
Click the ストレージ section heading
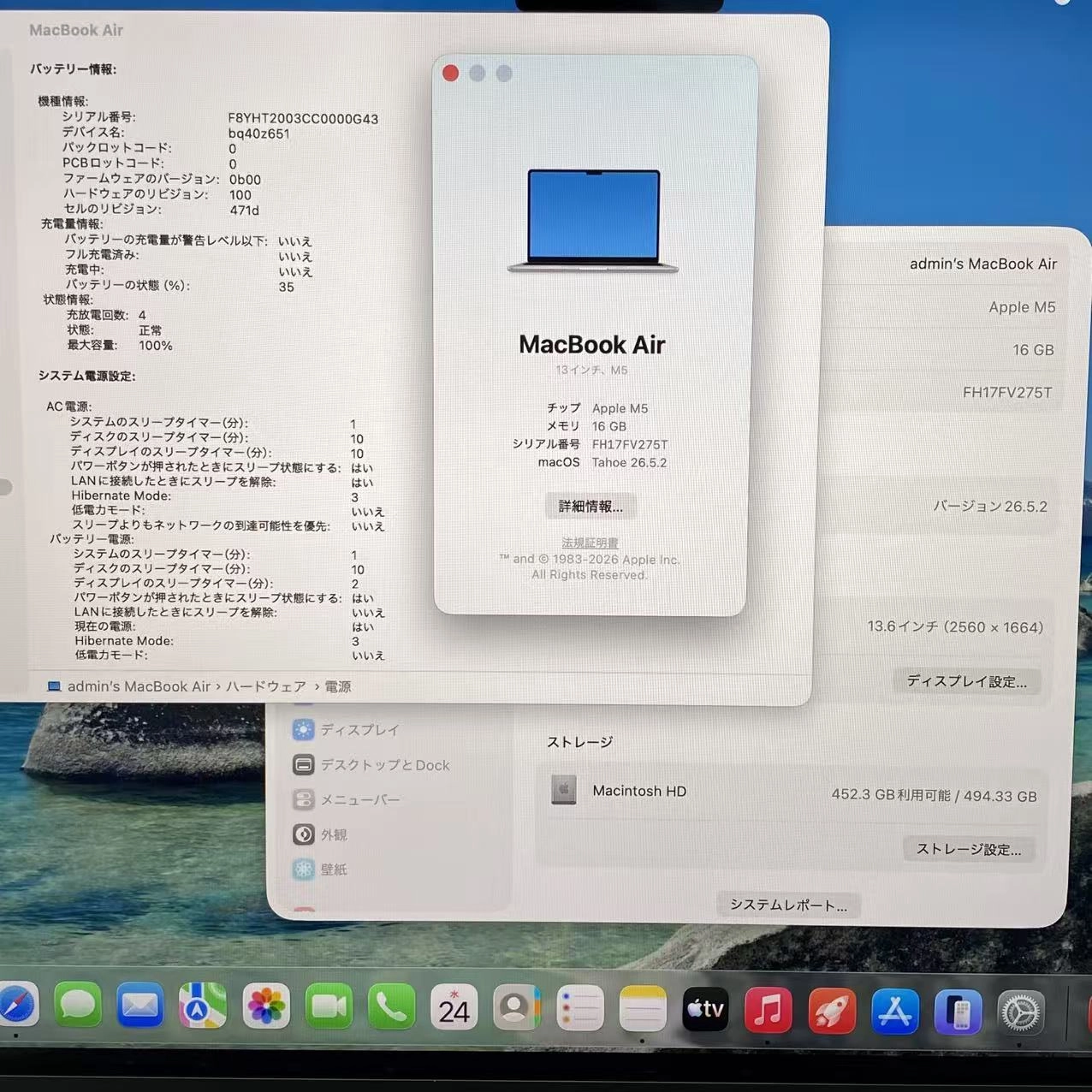pos(579,742)
